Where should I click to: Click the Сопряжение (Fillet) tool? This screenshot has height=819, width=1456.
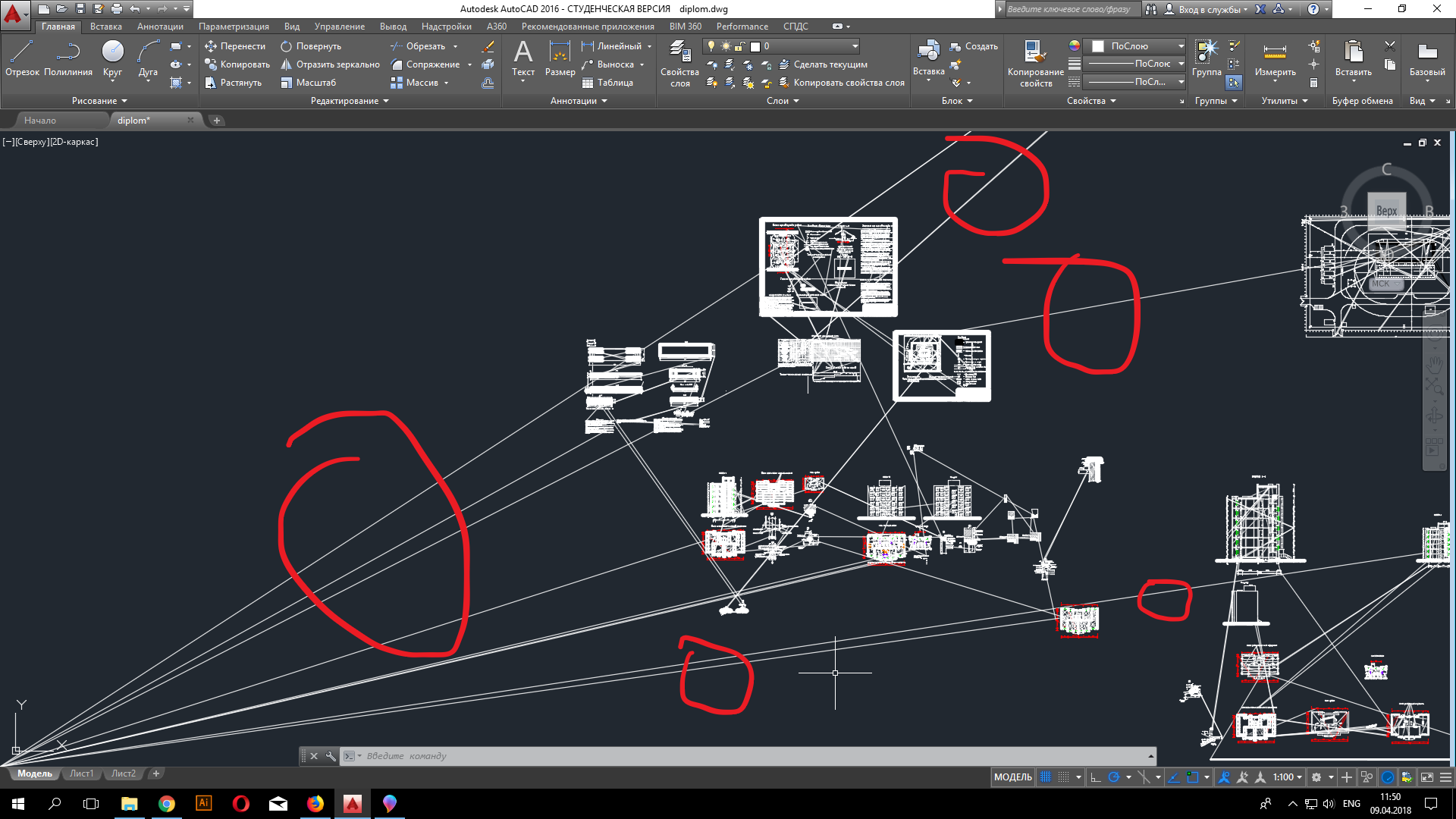424,64
